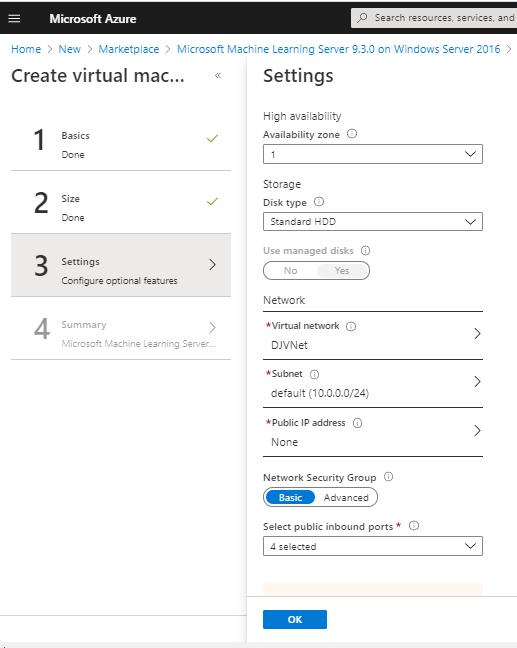Click the OK button
517x648 pixels.
coord(295,619)
